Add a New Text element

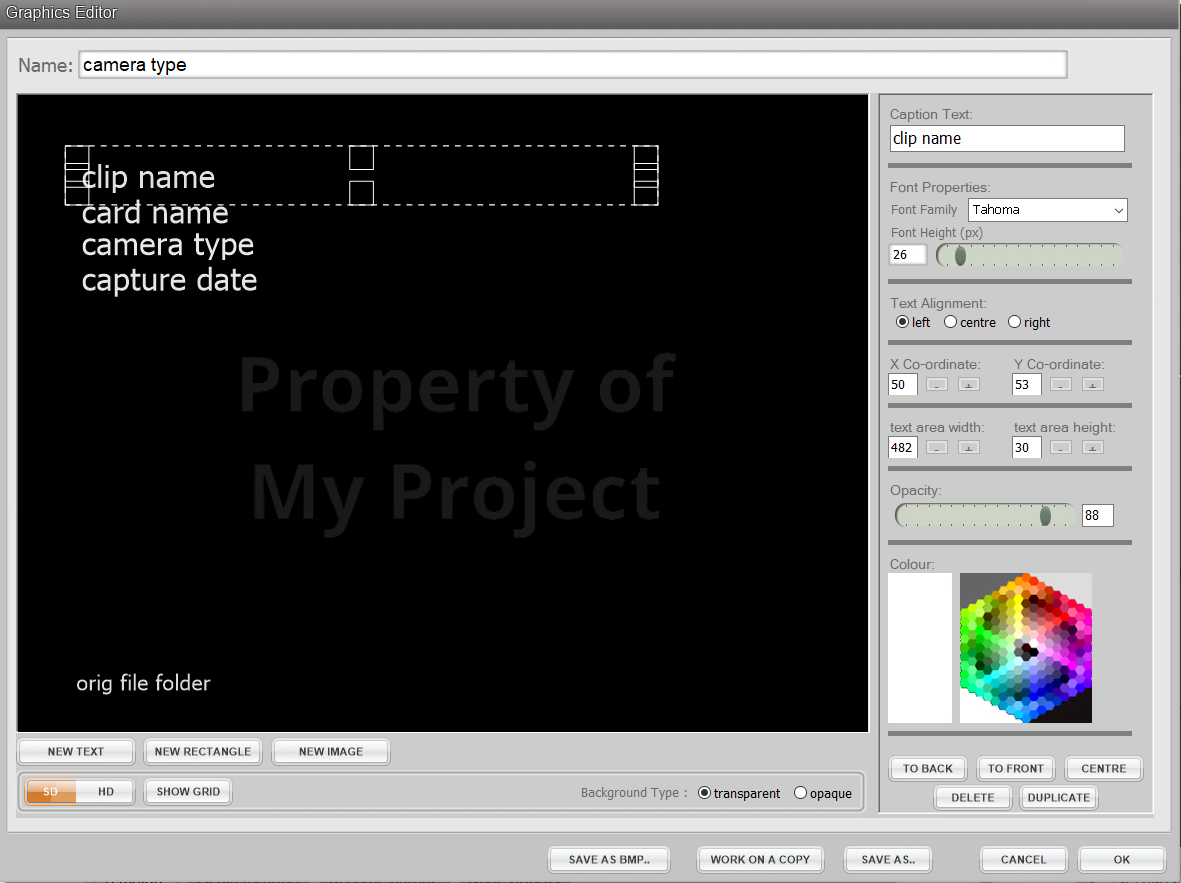click(76, 752)
